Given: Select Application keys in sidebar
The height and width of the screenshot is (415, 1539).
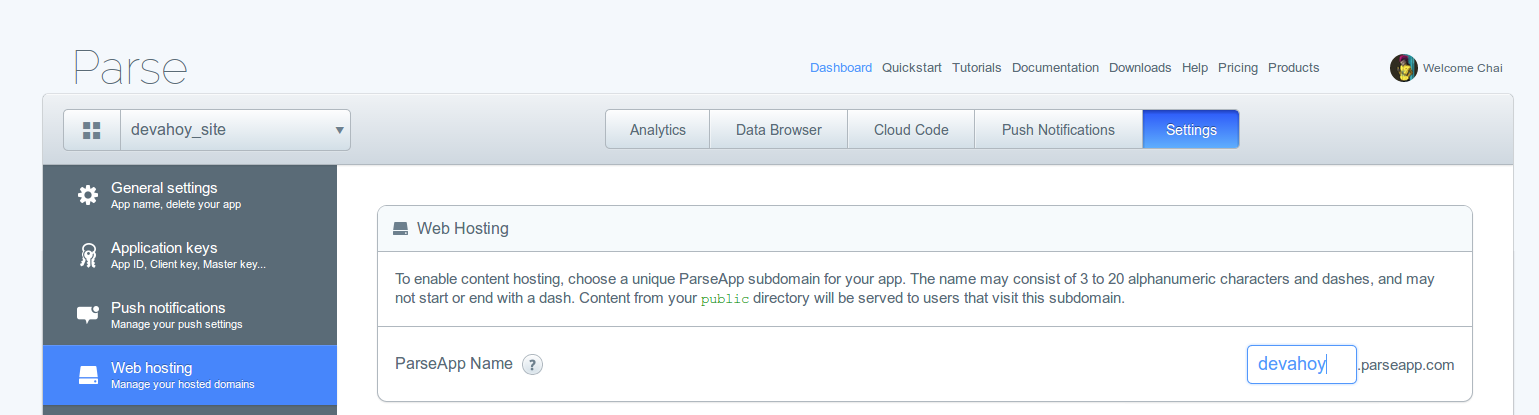Looking at the screenshot, I should [190, 255].
